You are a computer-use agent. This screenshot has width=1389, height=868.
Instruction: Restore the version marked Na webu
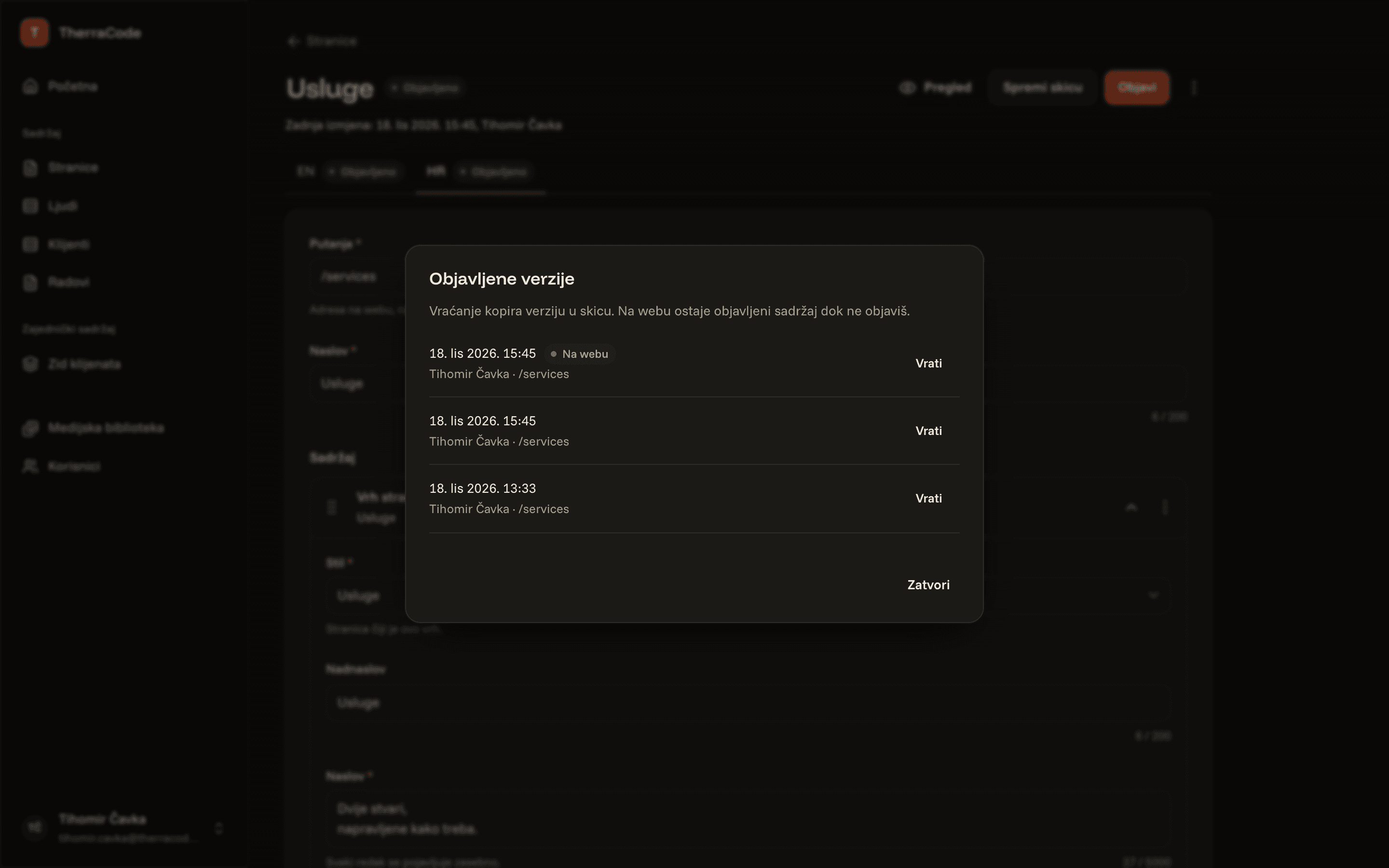click(928, 364)
